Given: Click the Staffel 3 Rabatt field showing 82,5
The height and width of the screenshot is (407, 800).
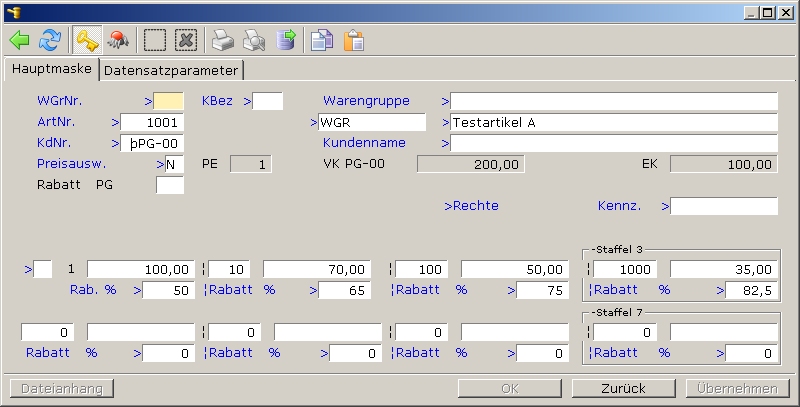Looking at the screenshot, I should (x=751, y=291).
